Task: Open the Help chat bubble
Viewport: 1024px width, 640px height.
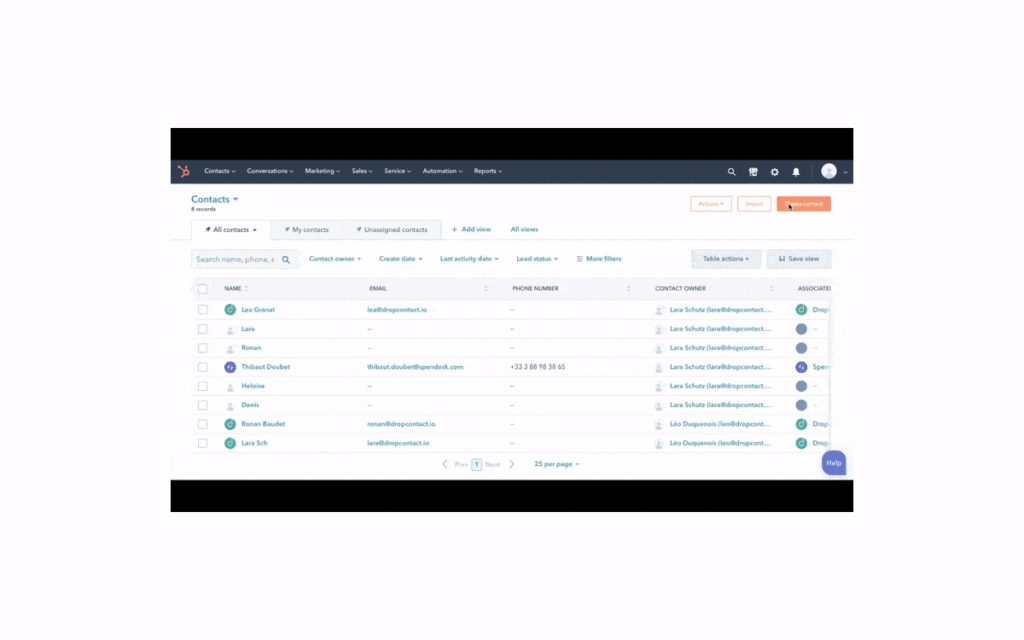Action: tap(833, 463)
